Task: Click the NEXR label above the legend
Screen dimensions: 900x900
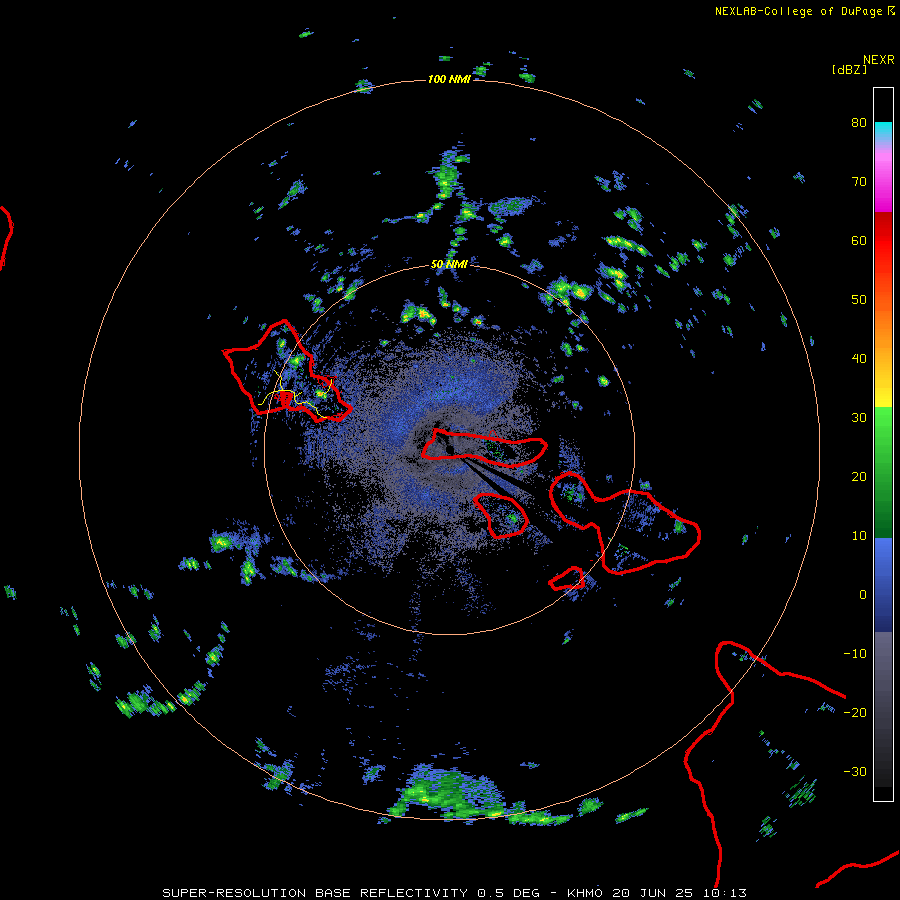Action: coord(879,60)
